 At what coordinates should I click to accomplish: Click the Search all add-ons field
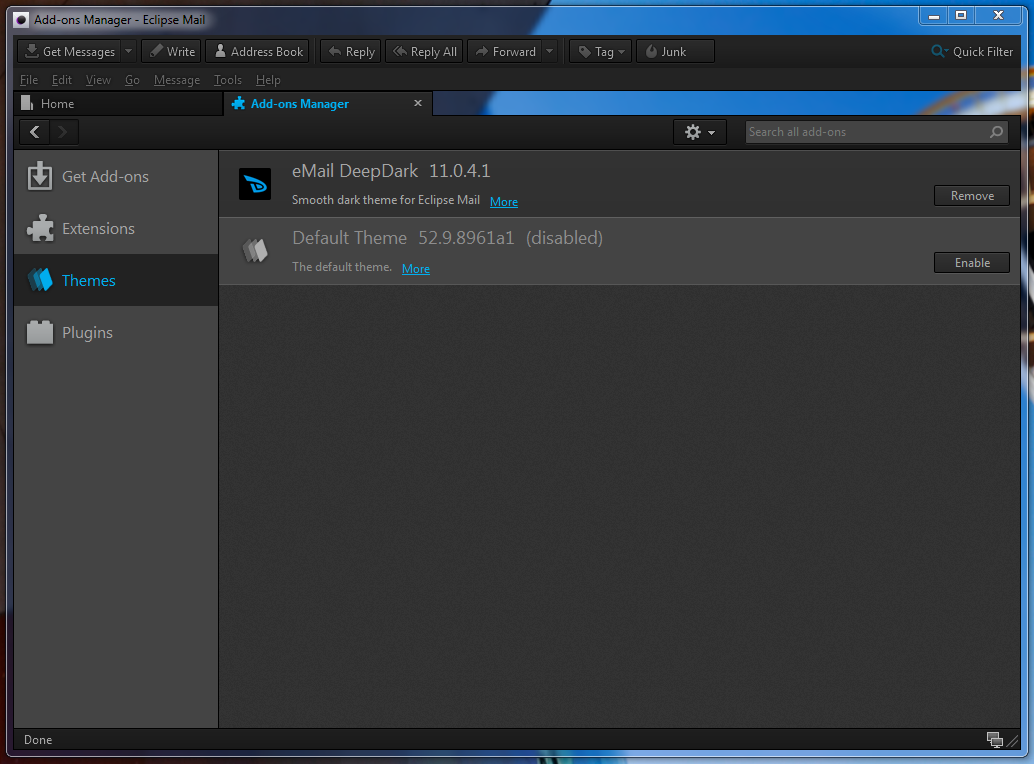pyautogui.click(x=865, y=132)
